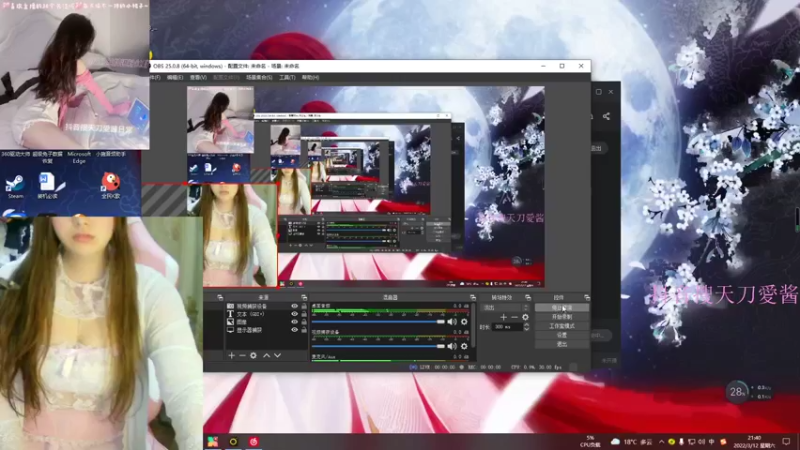The width and height of the screenshot is (800, 450).
Task: Open the View menu in OBS
Action: tap(198, 78)
